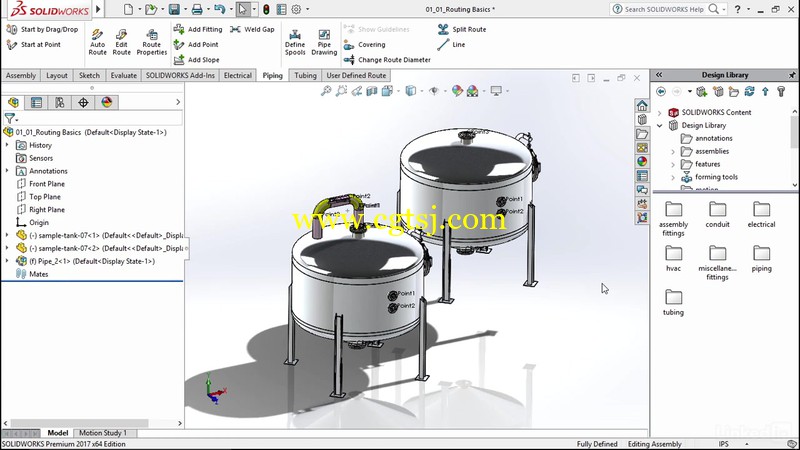Click Weld Gap tool
The image size is (800, 450).
[252, 30]
